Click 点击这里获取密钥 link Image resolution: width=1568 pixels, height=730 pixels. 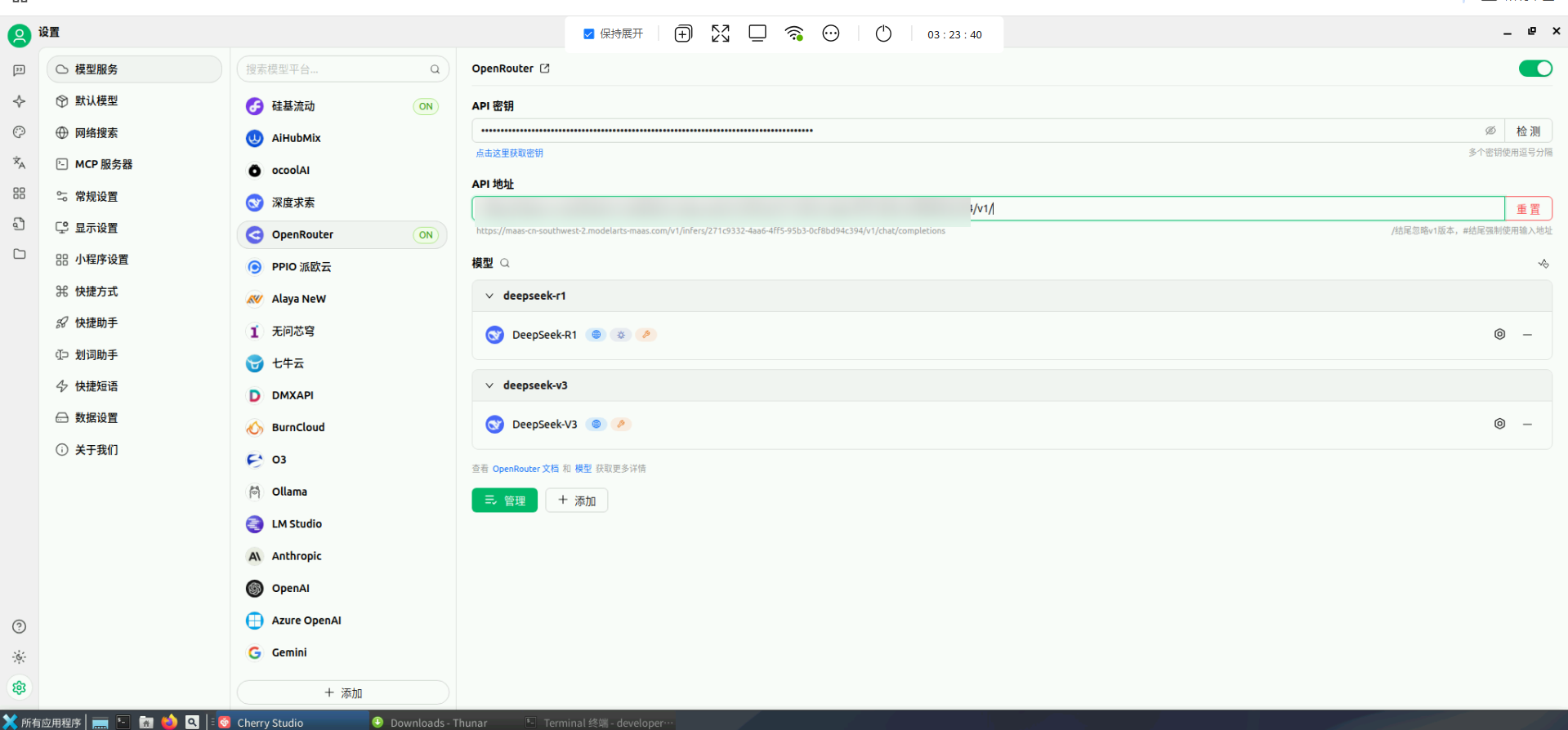509,154
